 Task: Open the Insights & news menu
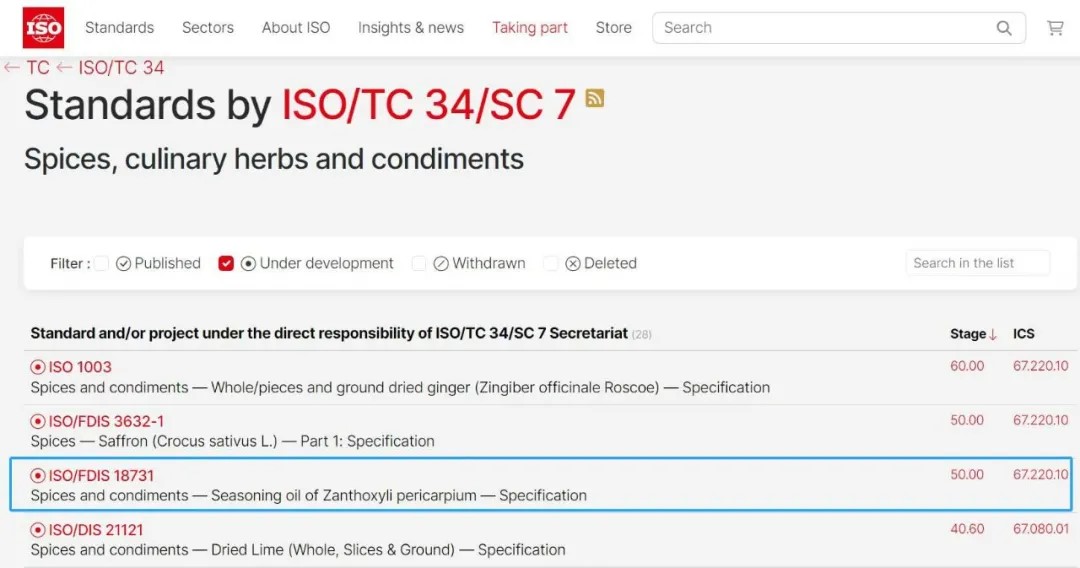pyautogui.click(x=411, y=28)
